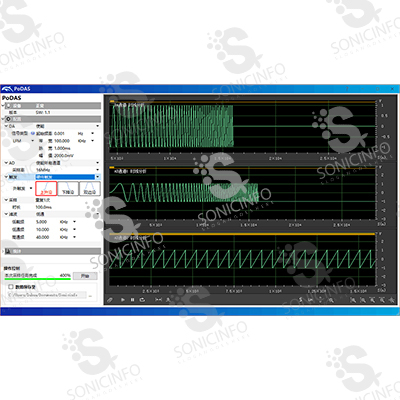This screenshot has width=400, height=400.
Task: Click the orange bar atop the sawtooth chart
Action: point(242,234)
